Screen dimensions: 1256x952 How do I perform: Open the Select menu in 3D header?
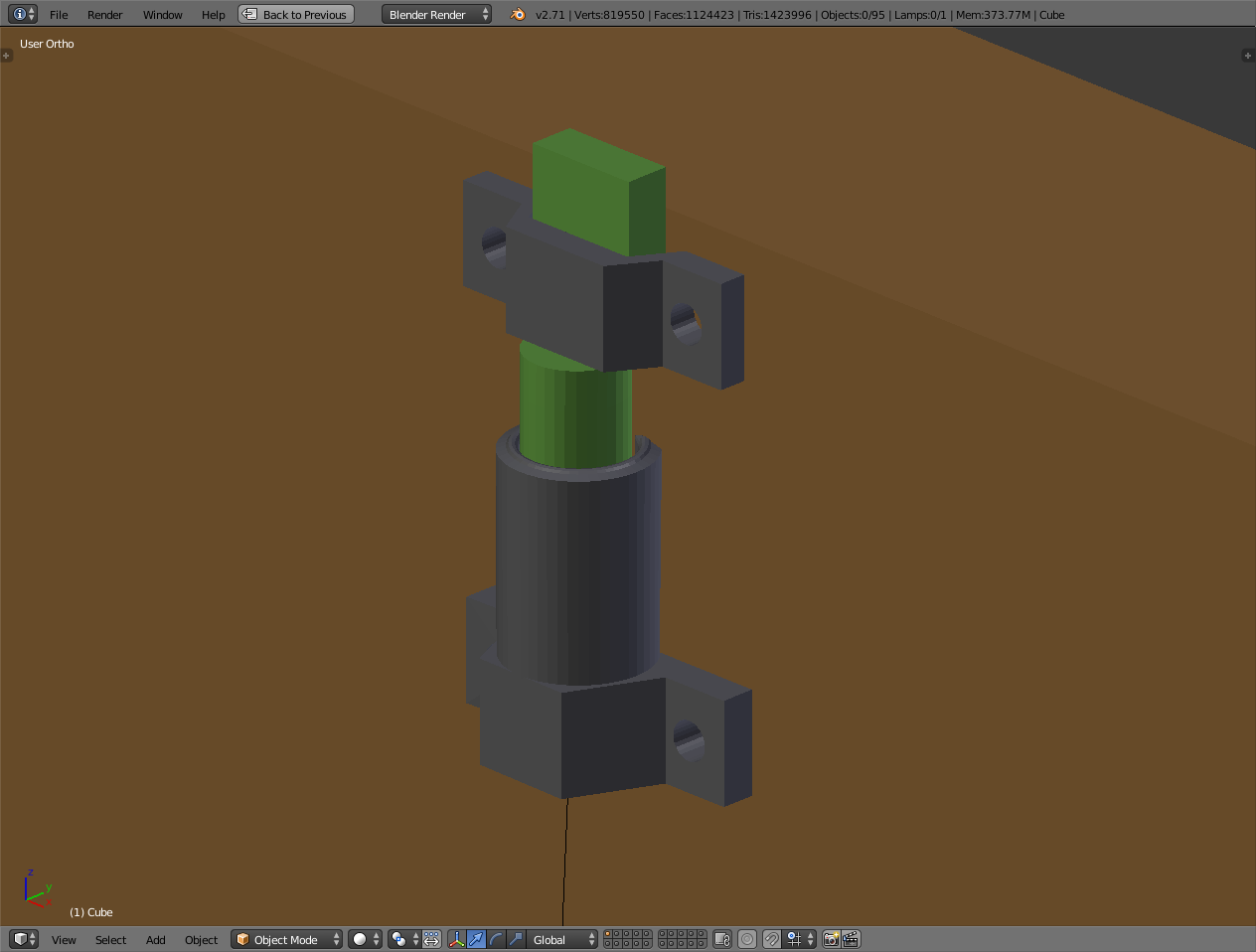pyautogui.click(x=110, y=940)
